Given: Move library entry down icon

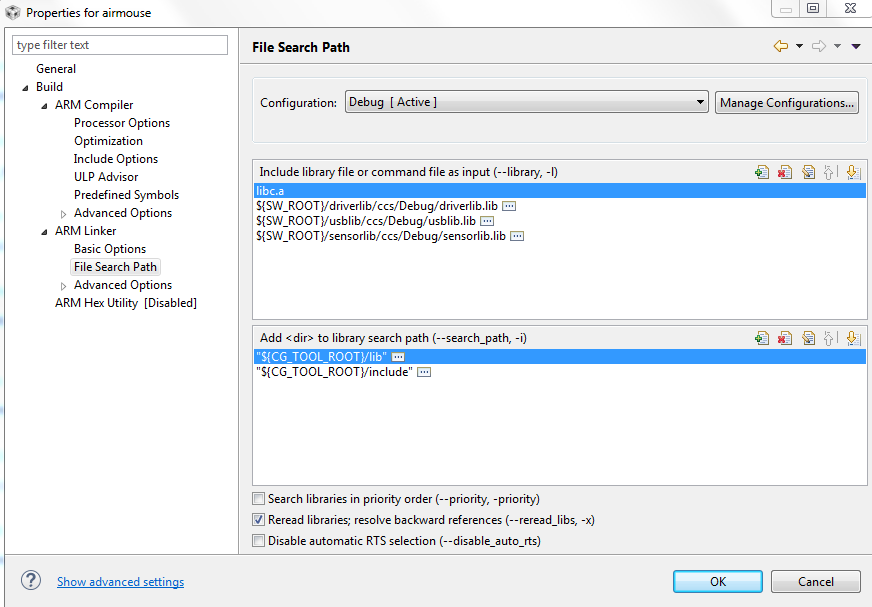Looking at the screenshot, I should [853, 172].
